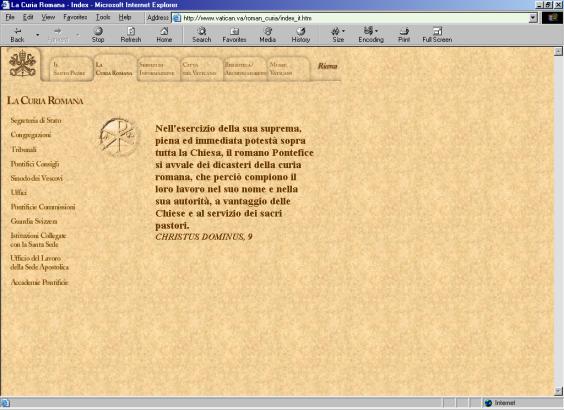
Task: Click the Vatican crossed-keys emblem logo
Action: click(x=22, y=64)
